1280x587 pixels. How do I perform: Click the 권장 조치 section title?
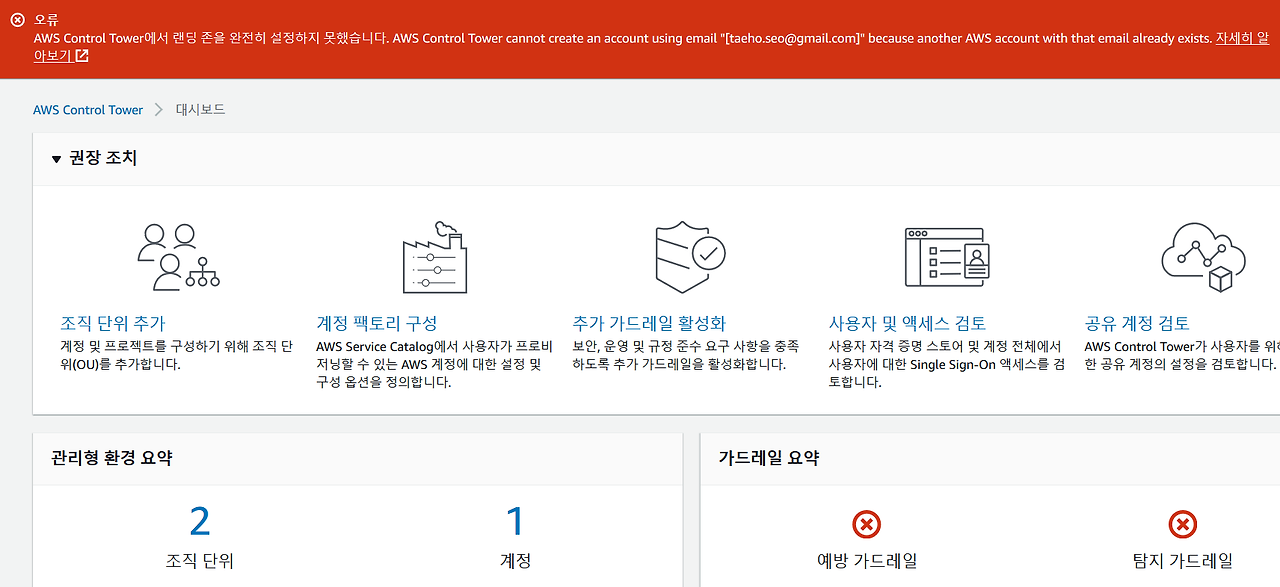coord(101,158)
